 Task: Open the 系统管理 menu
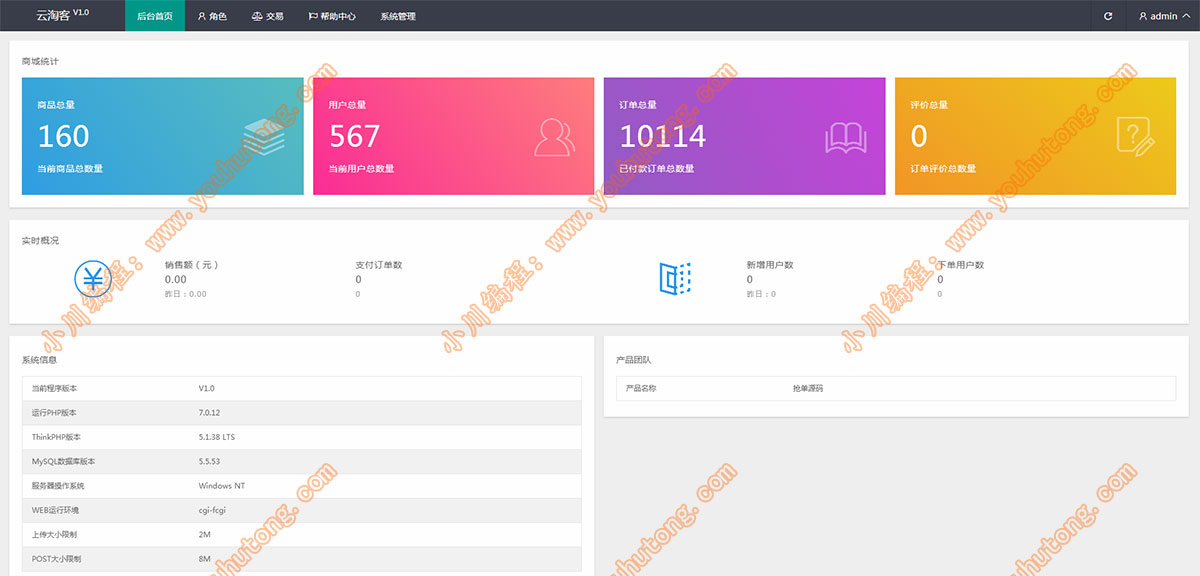coord(398,16)
